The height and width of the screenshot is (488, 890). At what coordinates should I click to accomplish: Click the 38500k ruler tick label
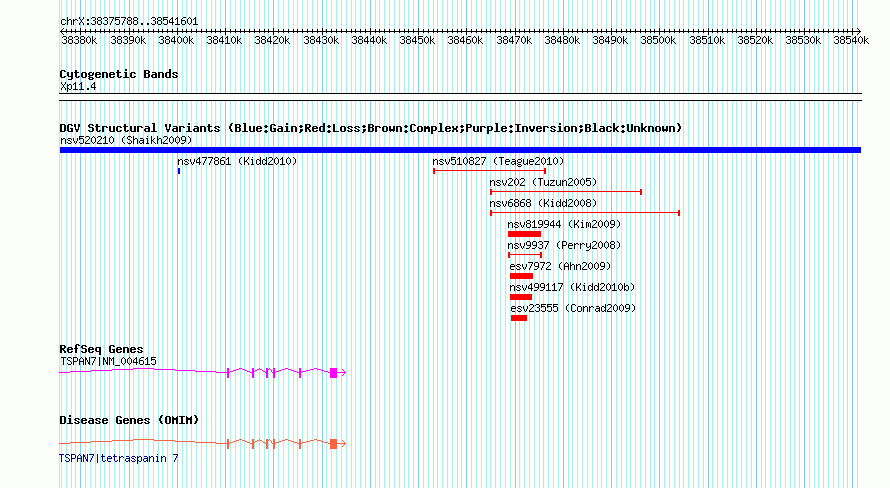tap(658, 40)
